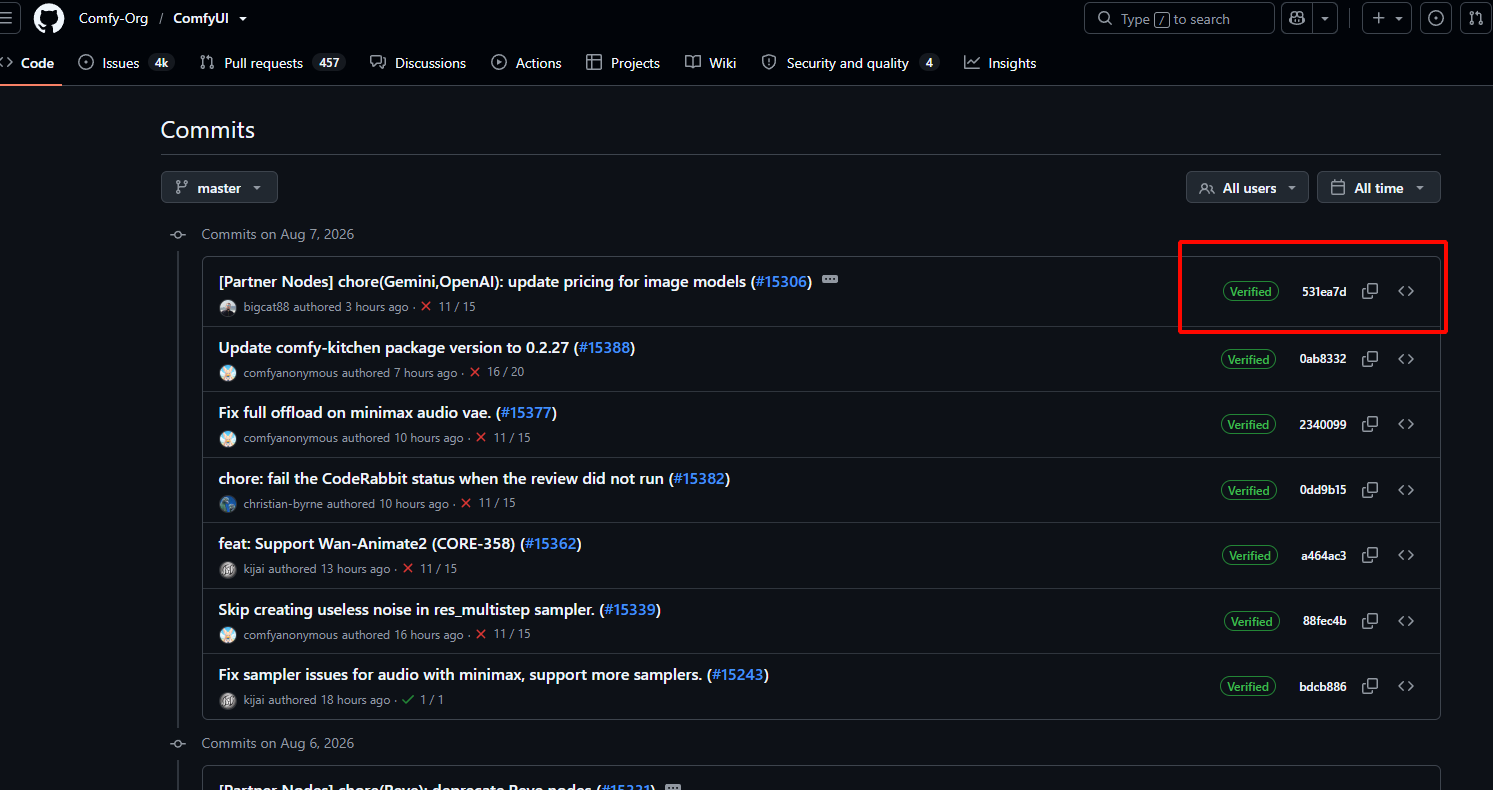
Task: Open pull request #15388 link
Action: [x=605, y=348]
